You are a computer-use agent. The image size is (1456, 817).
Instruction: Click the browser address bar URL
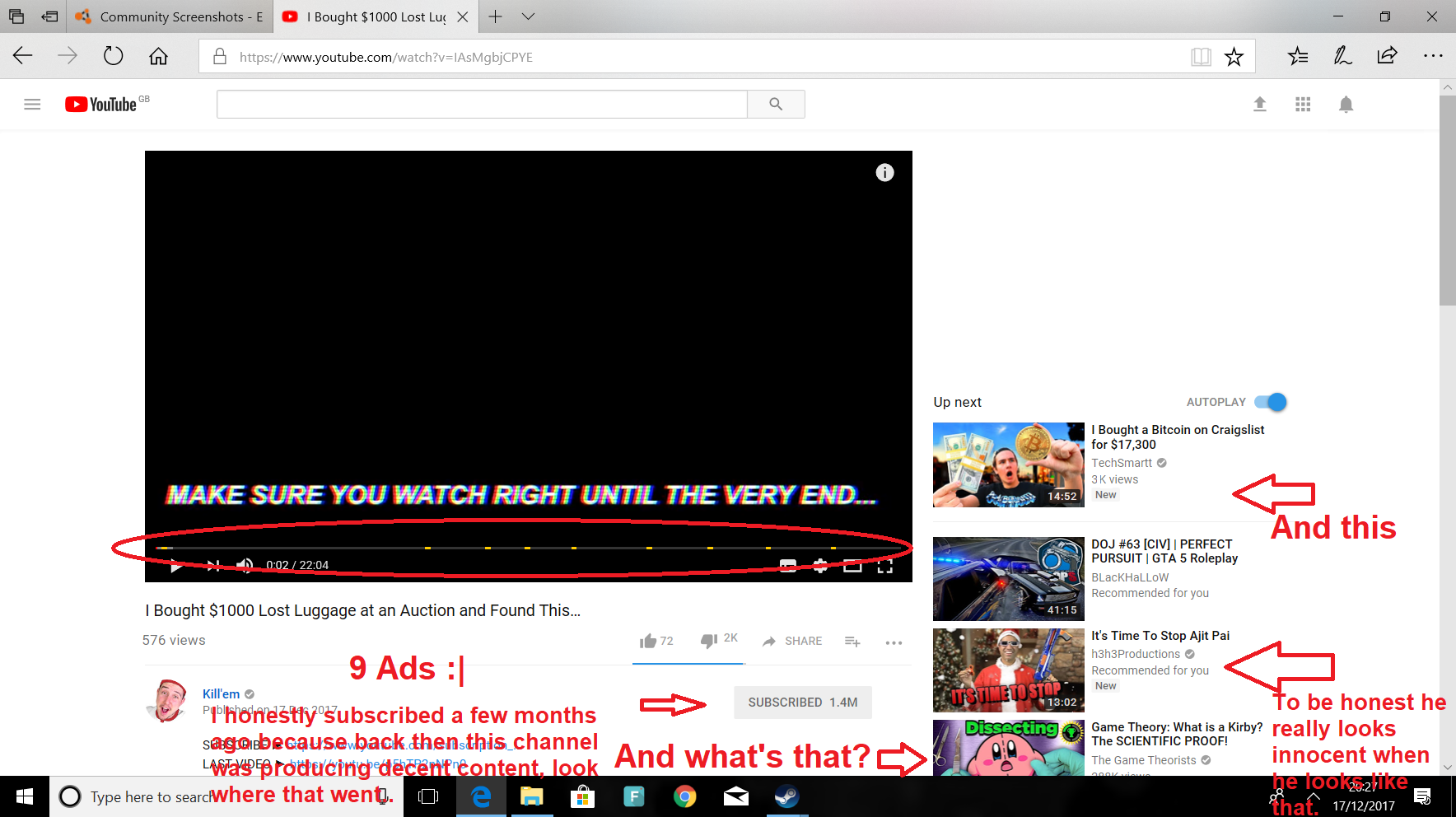[386, 57]
